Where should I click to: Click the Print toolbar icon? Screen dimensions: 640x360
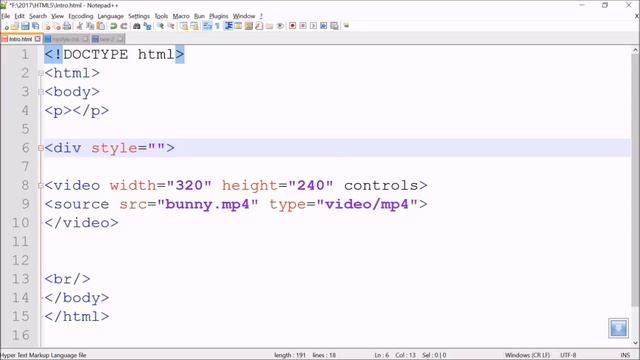(x=67, y=26)
